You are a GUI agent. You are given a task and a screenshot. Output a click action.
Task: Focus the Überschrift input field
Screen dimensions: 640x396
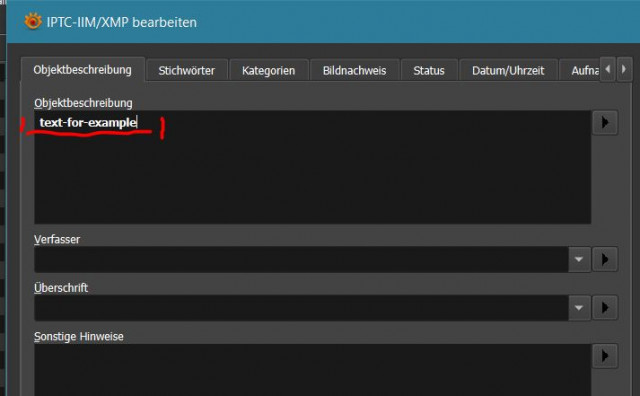click(x=301, y=307)
